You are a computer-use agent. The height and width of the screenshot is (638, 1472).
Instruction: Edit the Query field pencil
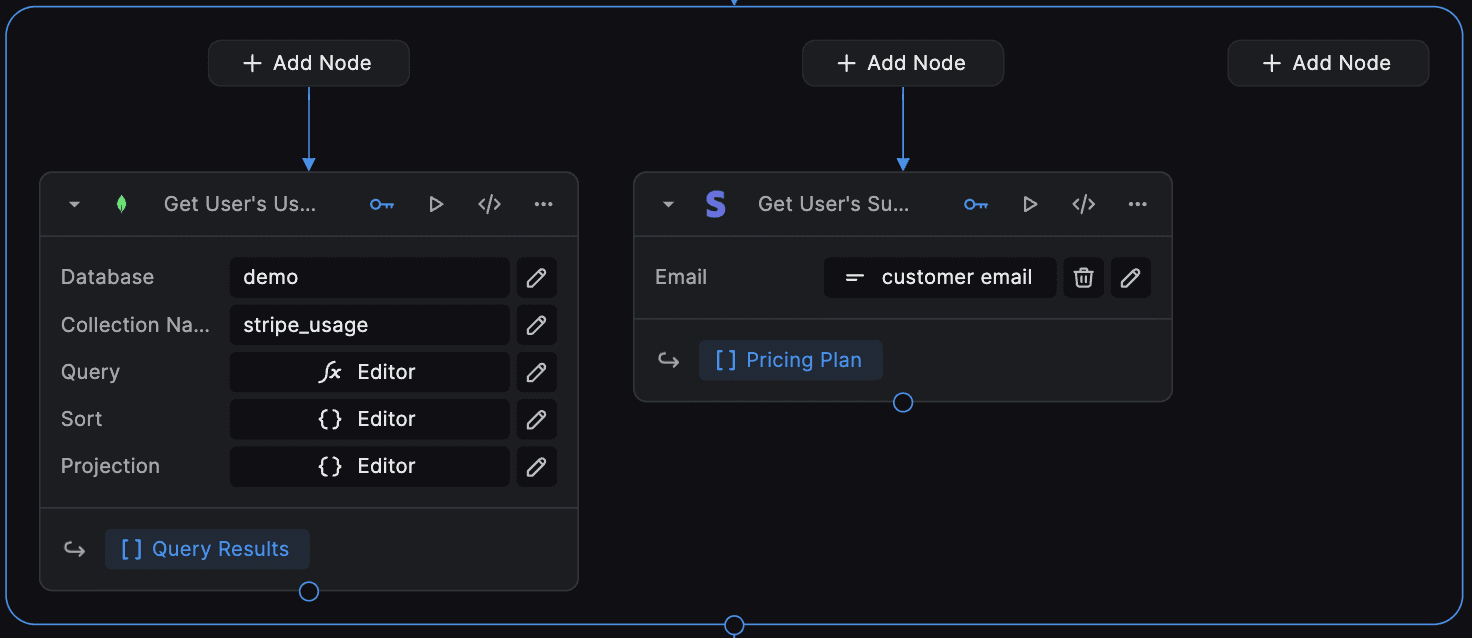pyautogui.click(x=537, y=372)
